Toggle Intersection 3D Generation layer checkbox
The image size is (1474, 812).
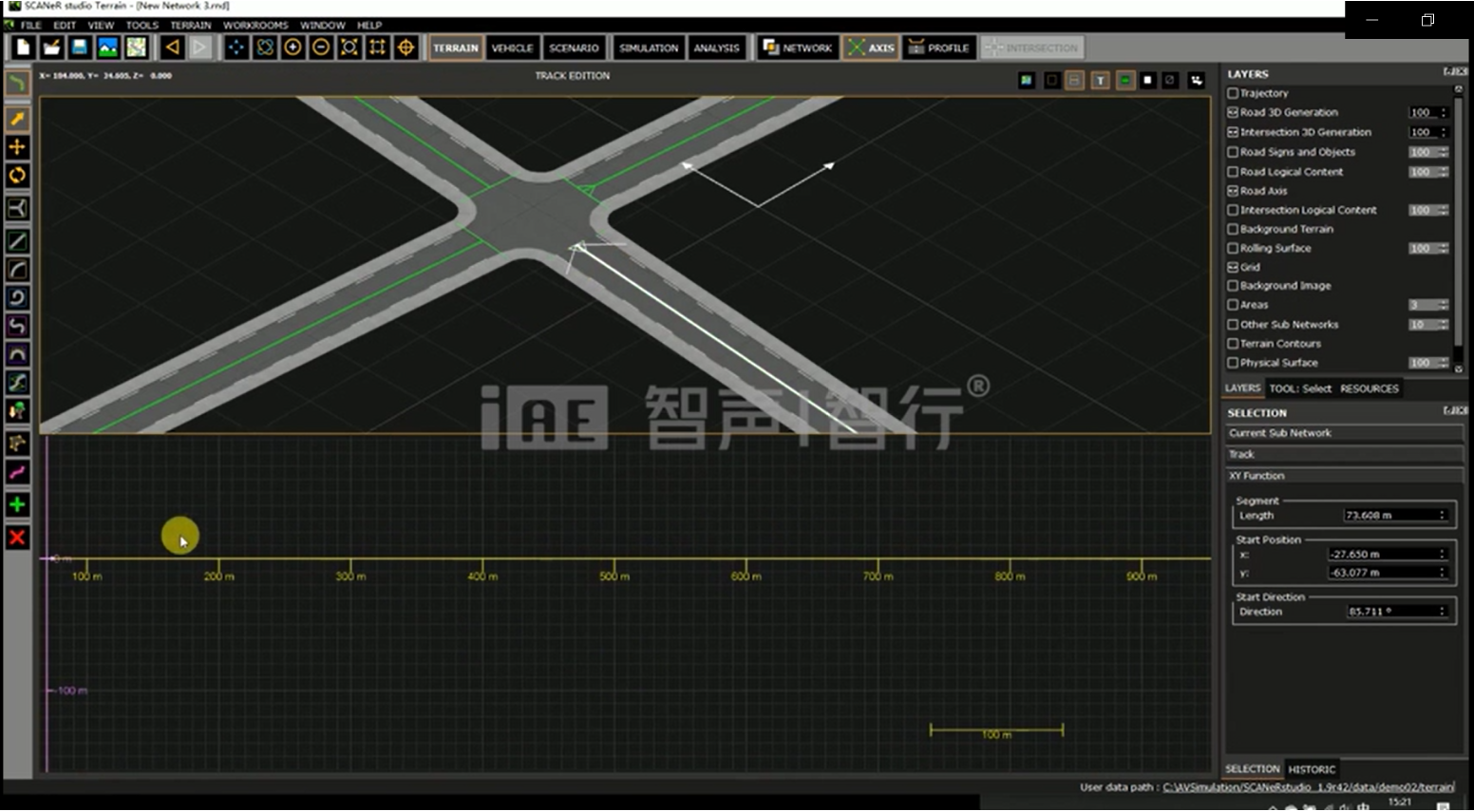point(1233,132)
